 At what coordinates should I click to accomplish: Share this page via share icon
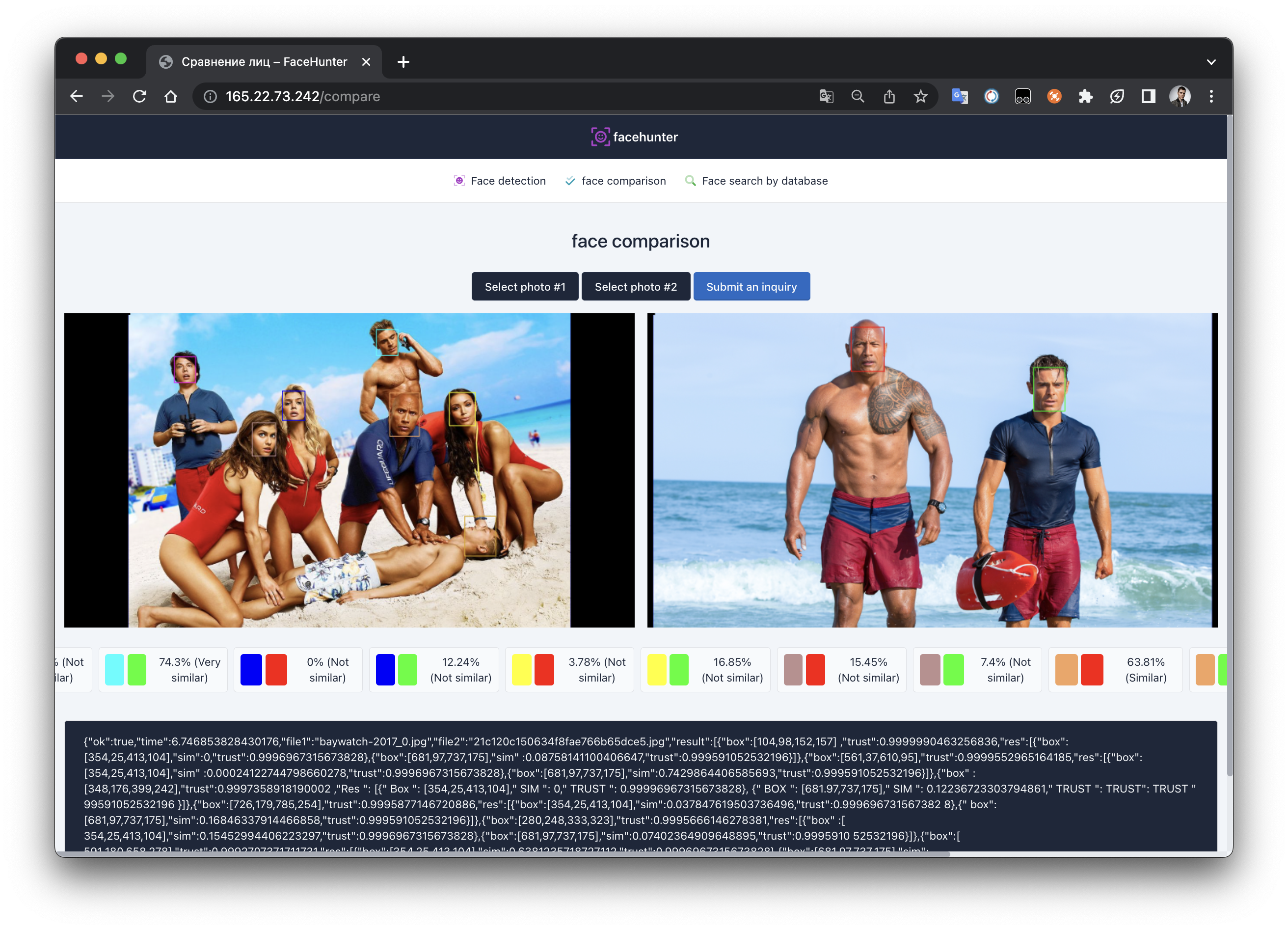click(889, 97)
